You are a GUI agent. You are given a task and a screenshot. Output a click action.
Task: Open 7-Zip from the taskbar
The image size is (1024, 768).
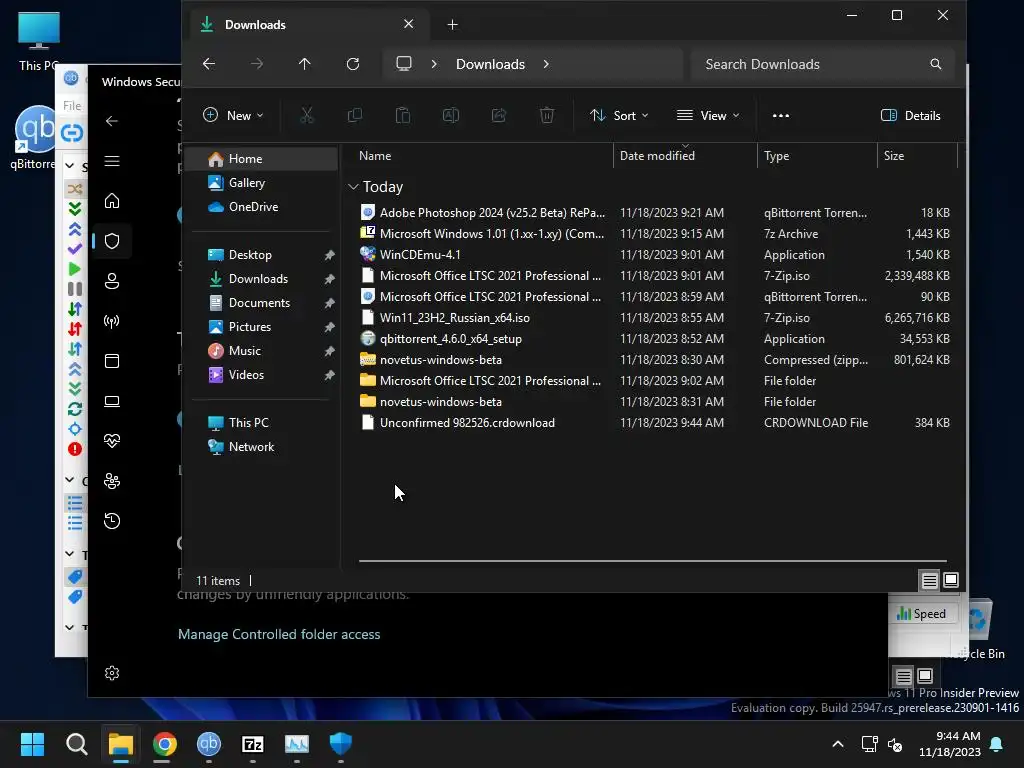(253, 744)
